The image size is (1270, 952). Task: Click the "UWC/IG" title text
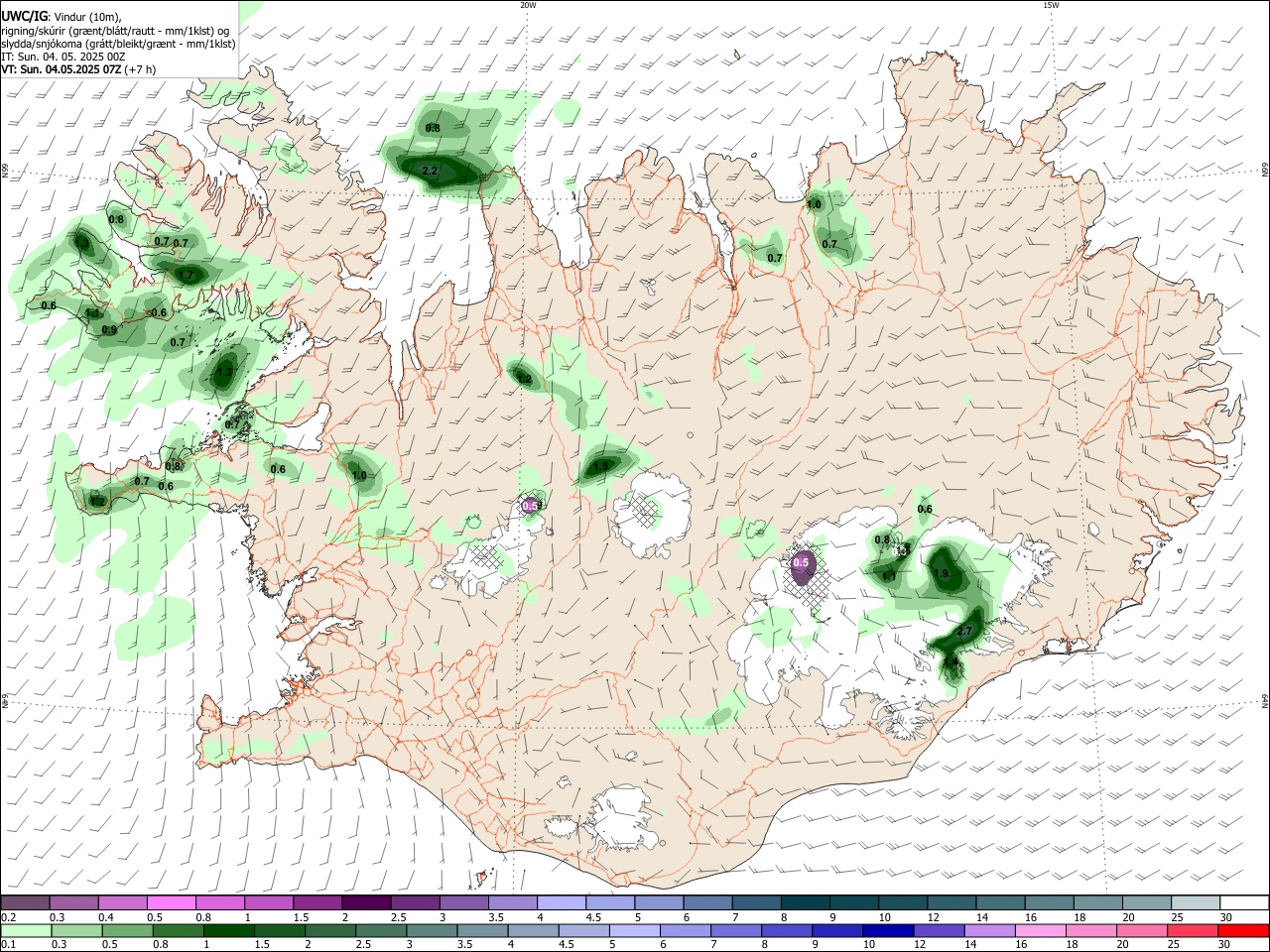[x=24, y=16]
